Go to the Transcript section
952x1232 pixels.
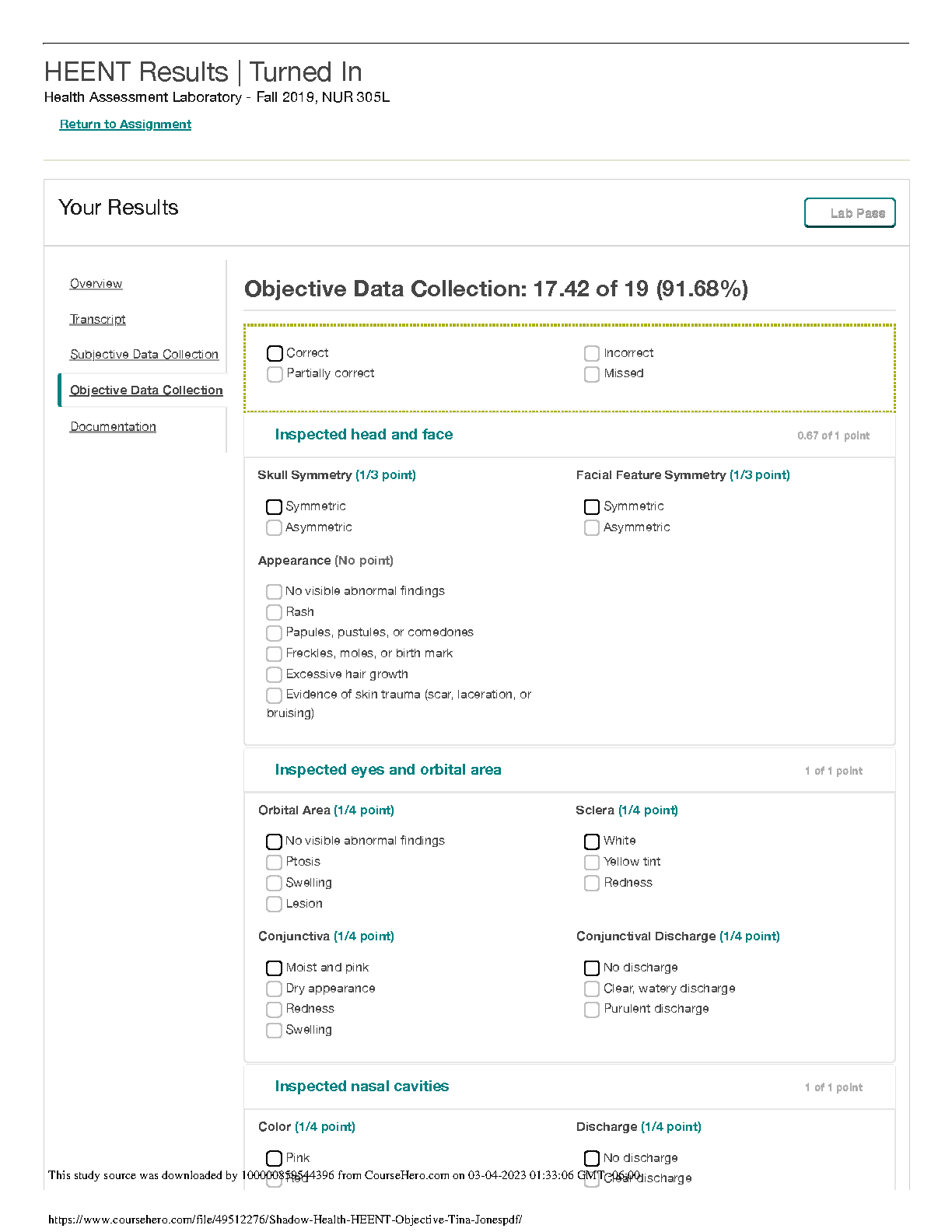coord(97,320)
